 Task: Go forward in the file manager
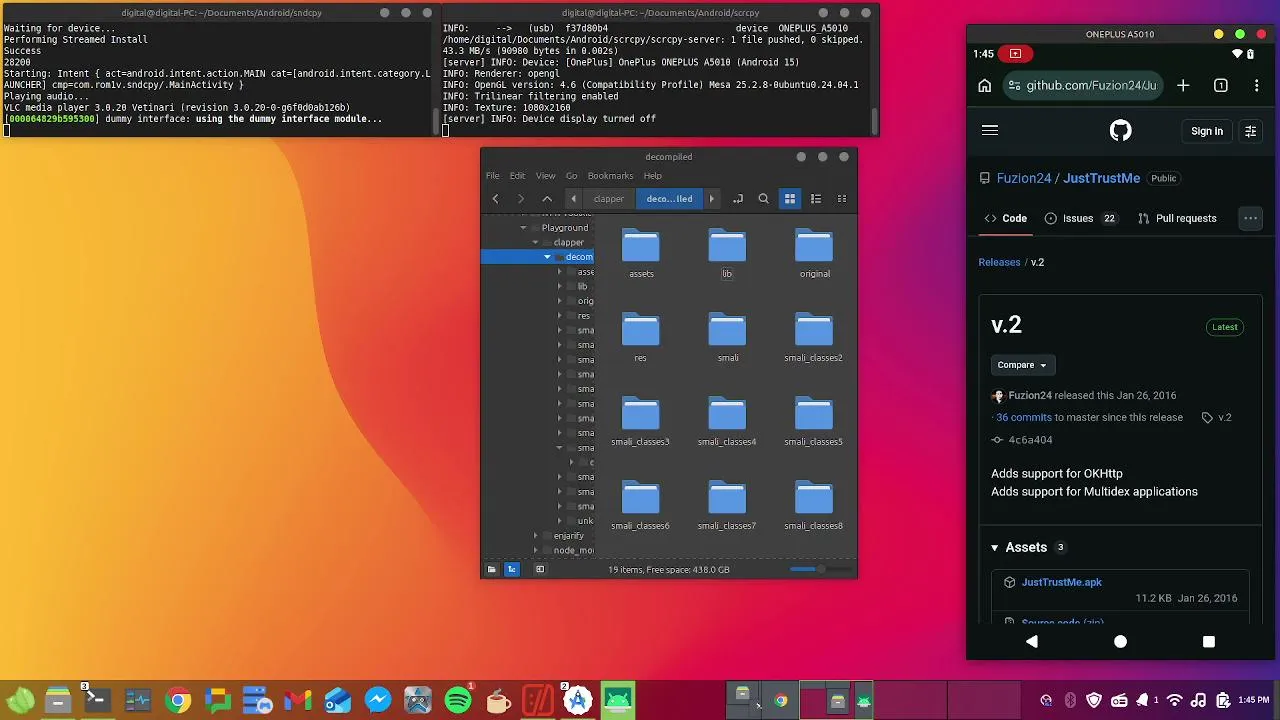[521, 199]
